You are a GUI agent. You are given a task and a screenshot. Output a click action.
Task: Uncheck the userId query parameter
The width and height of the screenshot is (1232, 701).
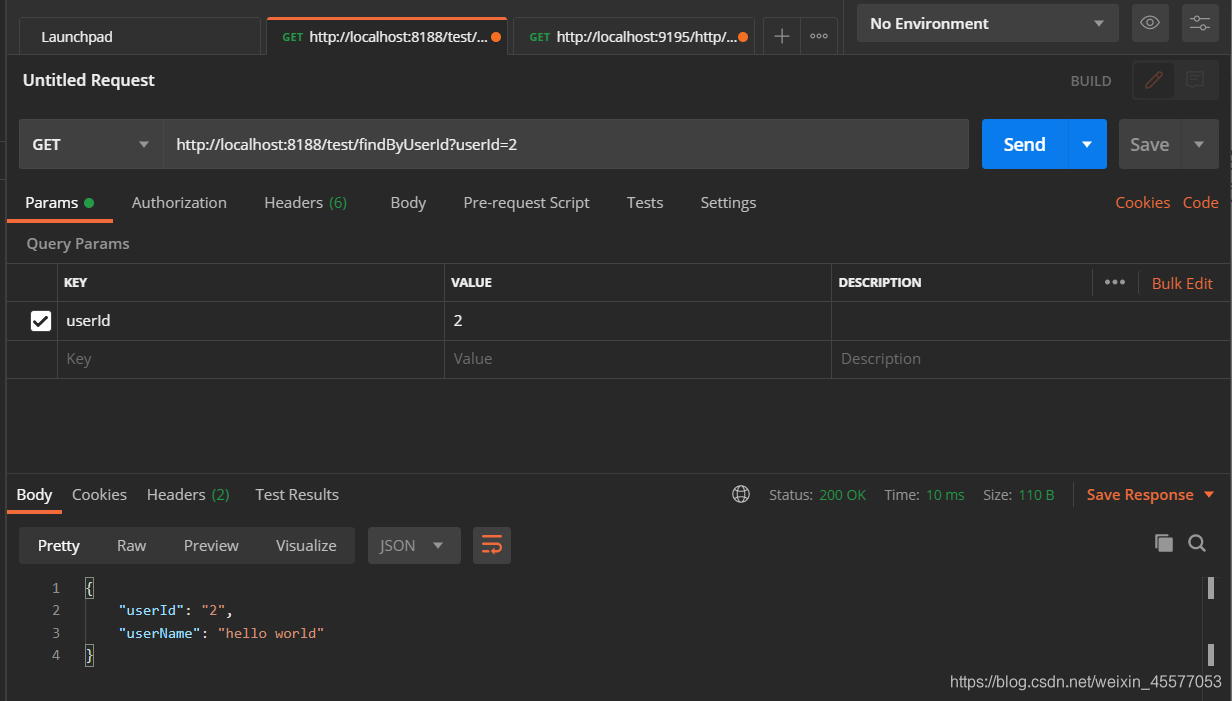pos(41,321)
